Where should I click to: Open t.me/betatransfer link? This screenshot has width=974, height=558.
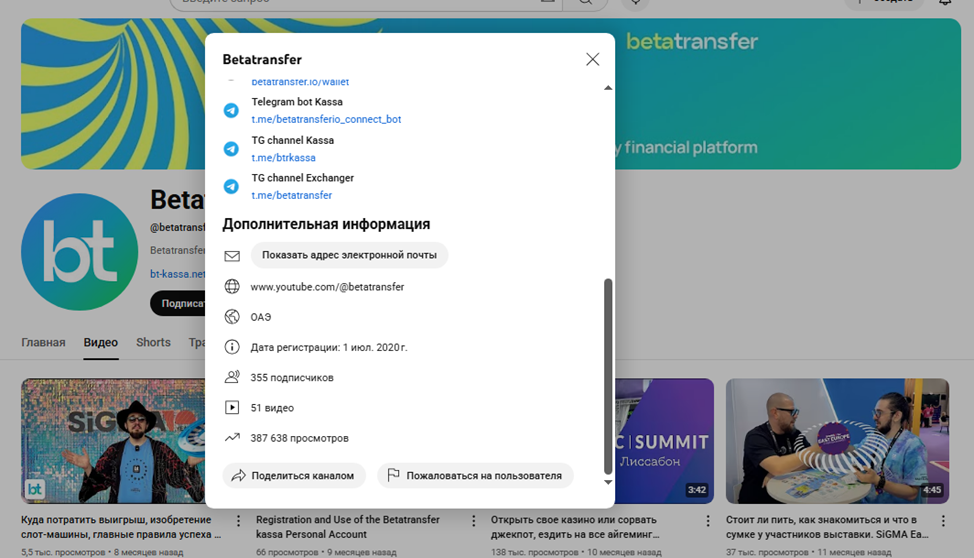[291, 195]
